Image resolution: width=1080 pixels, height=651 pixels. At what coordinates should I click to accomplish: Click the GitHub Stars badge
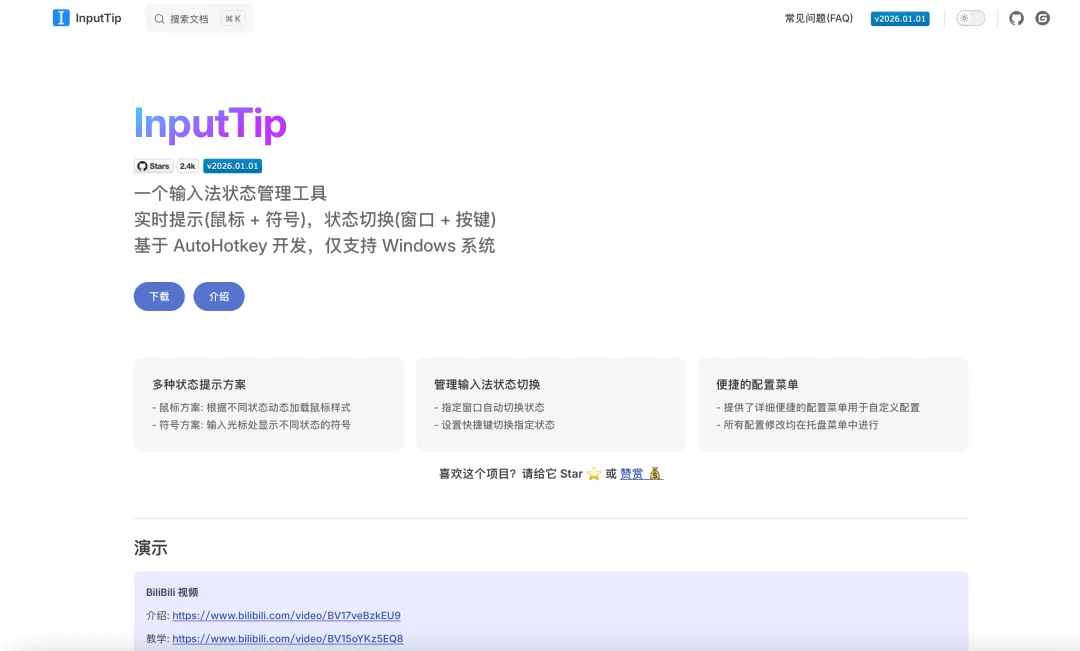coord(154,166)
